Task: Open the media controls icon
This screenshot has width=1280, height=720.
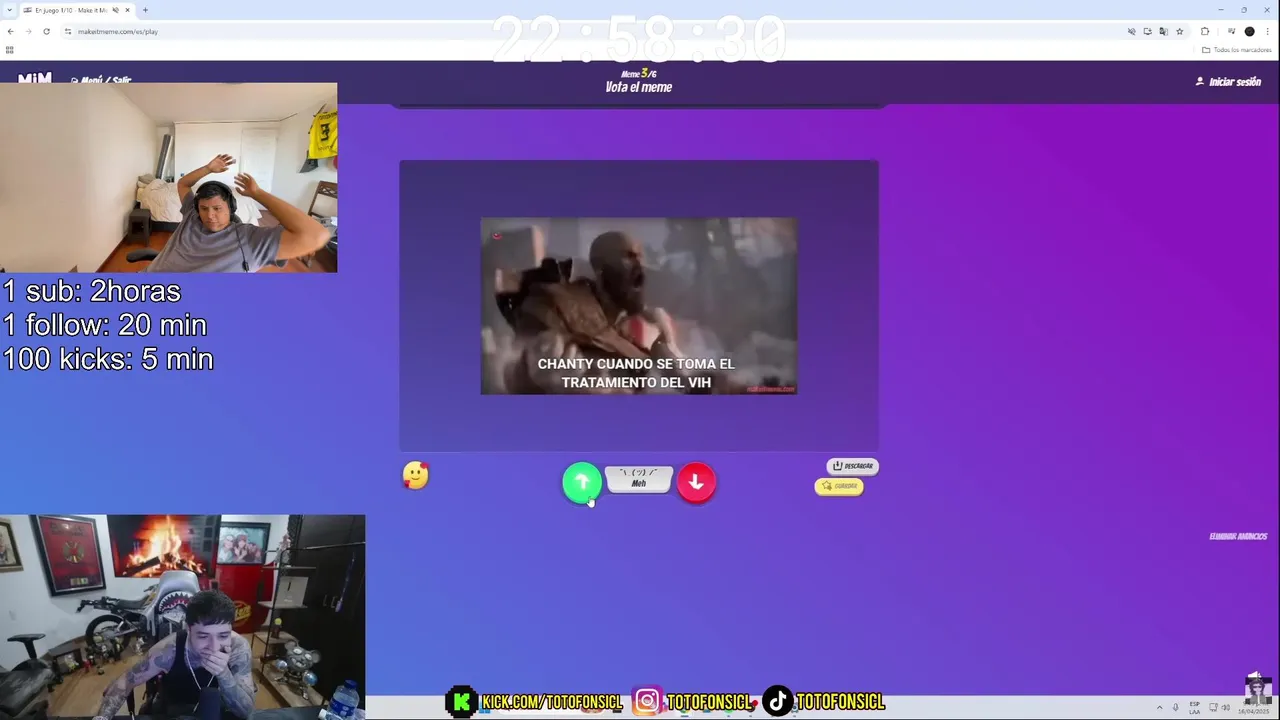Action: [x=1231, y=31]
